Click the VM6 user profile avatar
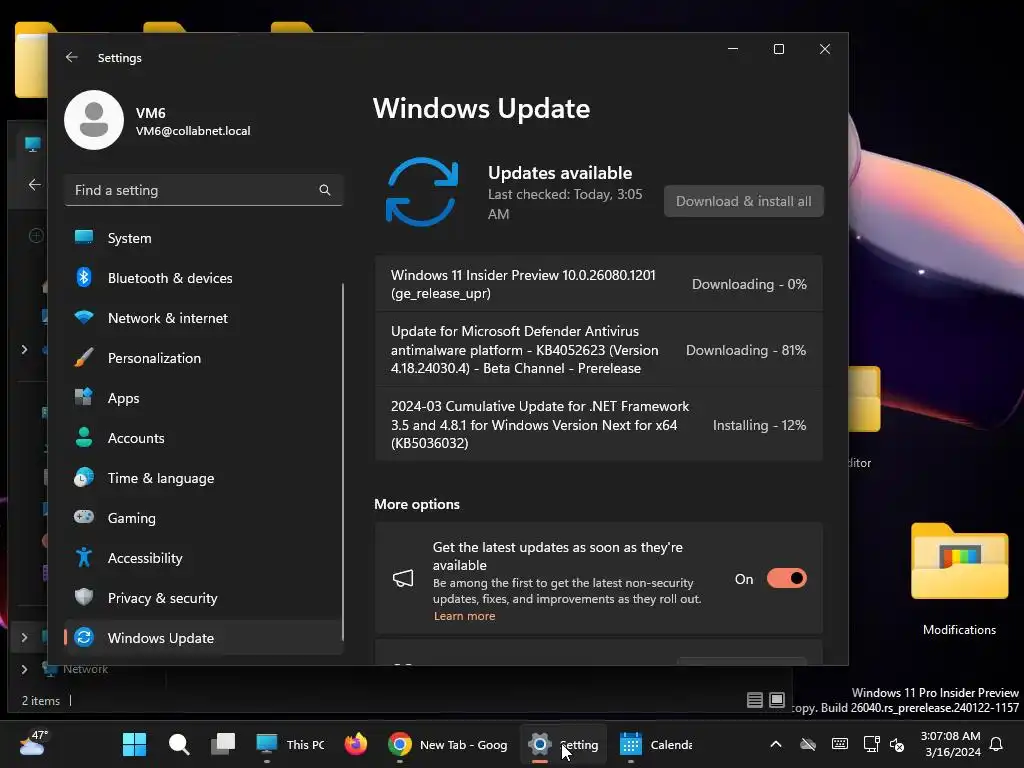 (x=94, y=120)
